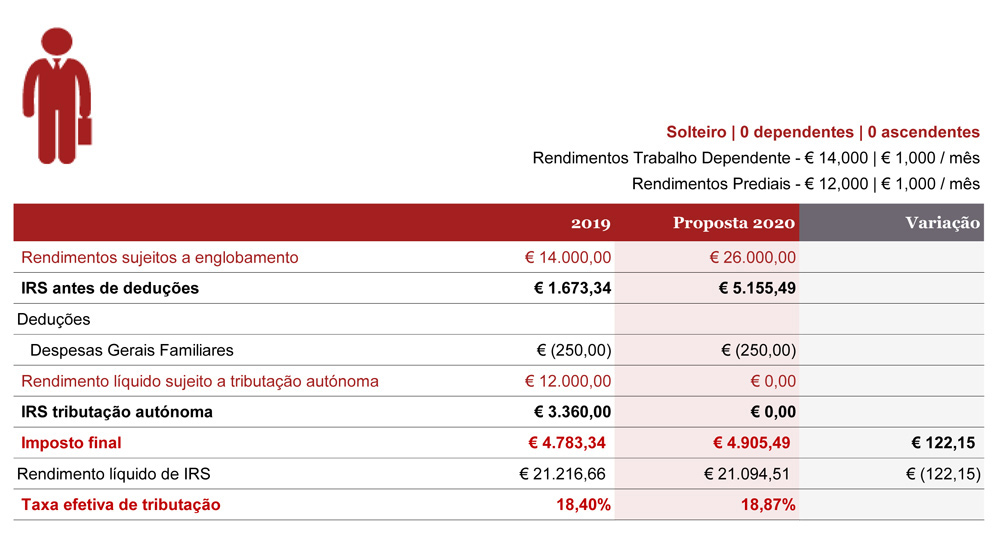Select the Proposta 2020 column header

733,223
